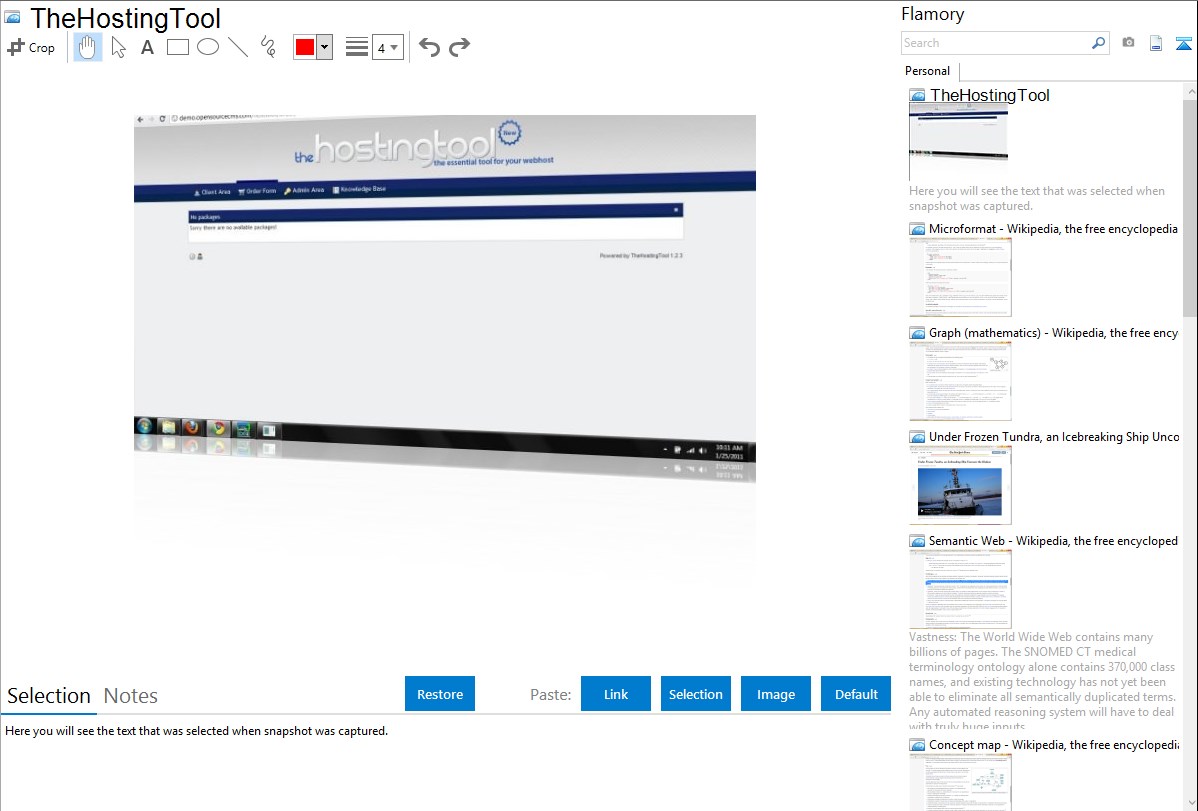Click the Paste Default button
The image size is (1198, 811).
point(856,694)
